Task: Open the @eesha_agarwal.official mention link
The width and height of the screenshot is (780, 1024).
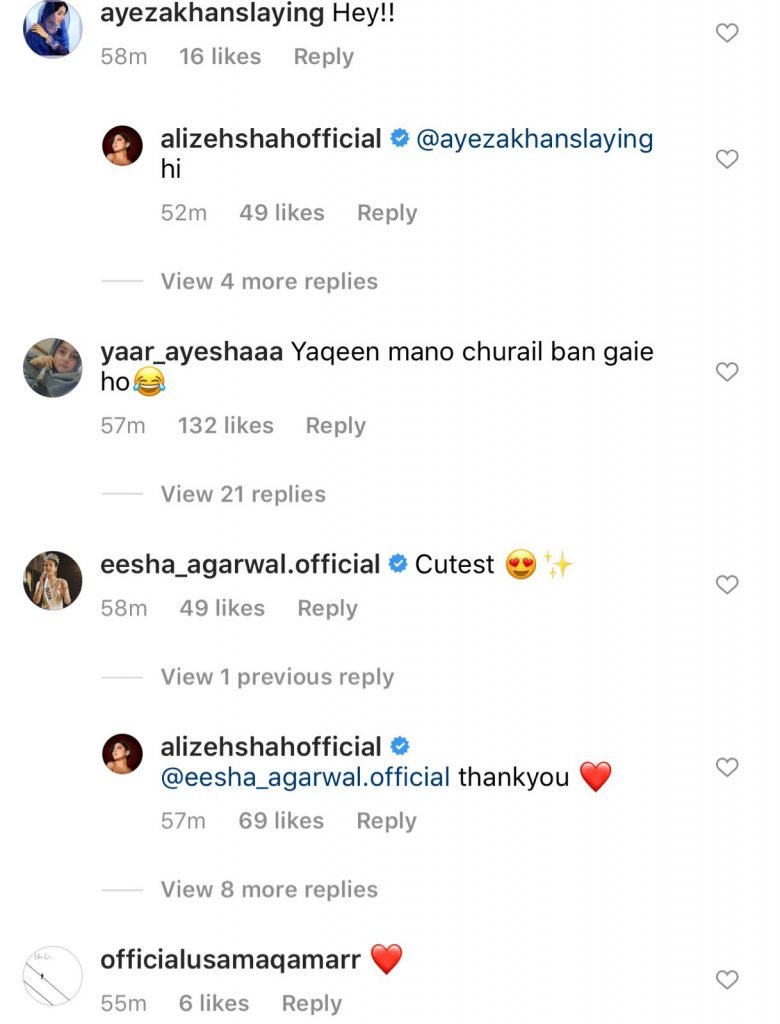Action: [x=305, y=777]
